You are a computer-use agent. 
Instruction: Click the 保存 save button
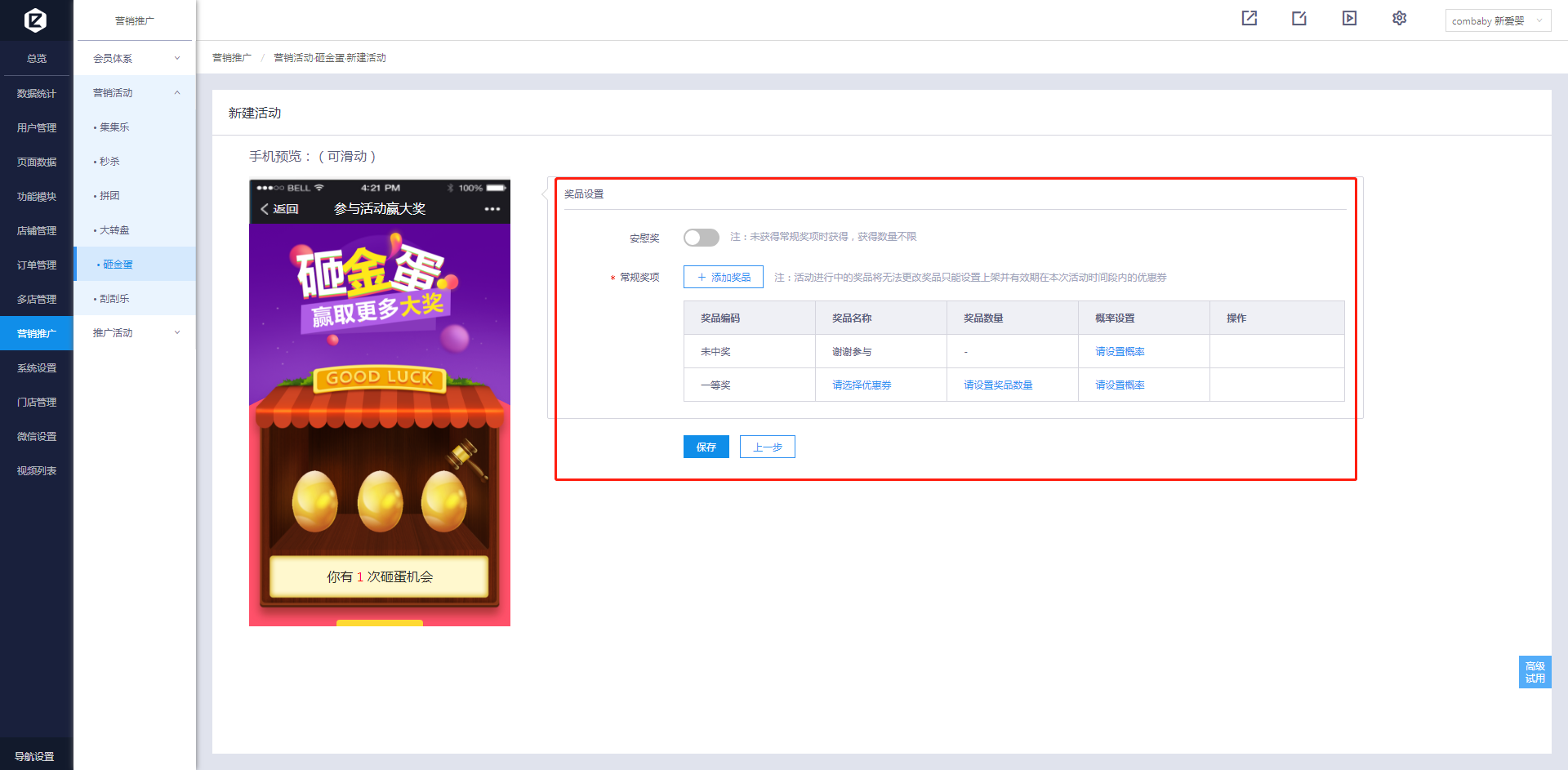point(706,447)
